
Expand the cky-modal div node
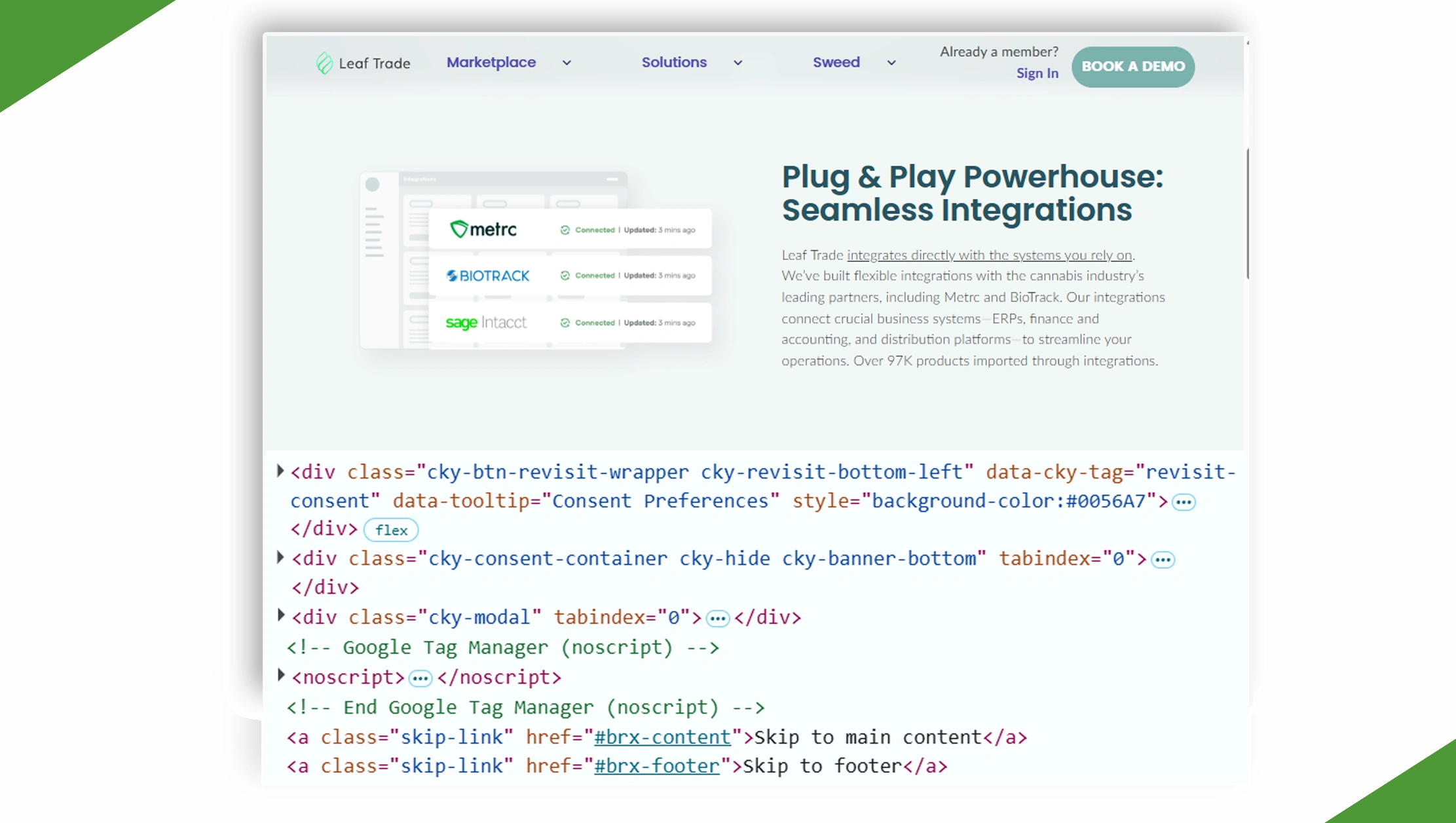[280, 615]
